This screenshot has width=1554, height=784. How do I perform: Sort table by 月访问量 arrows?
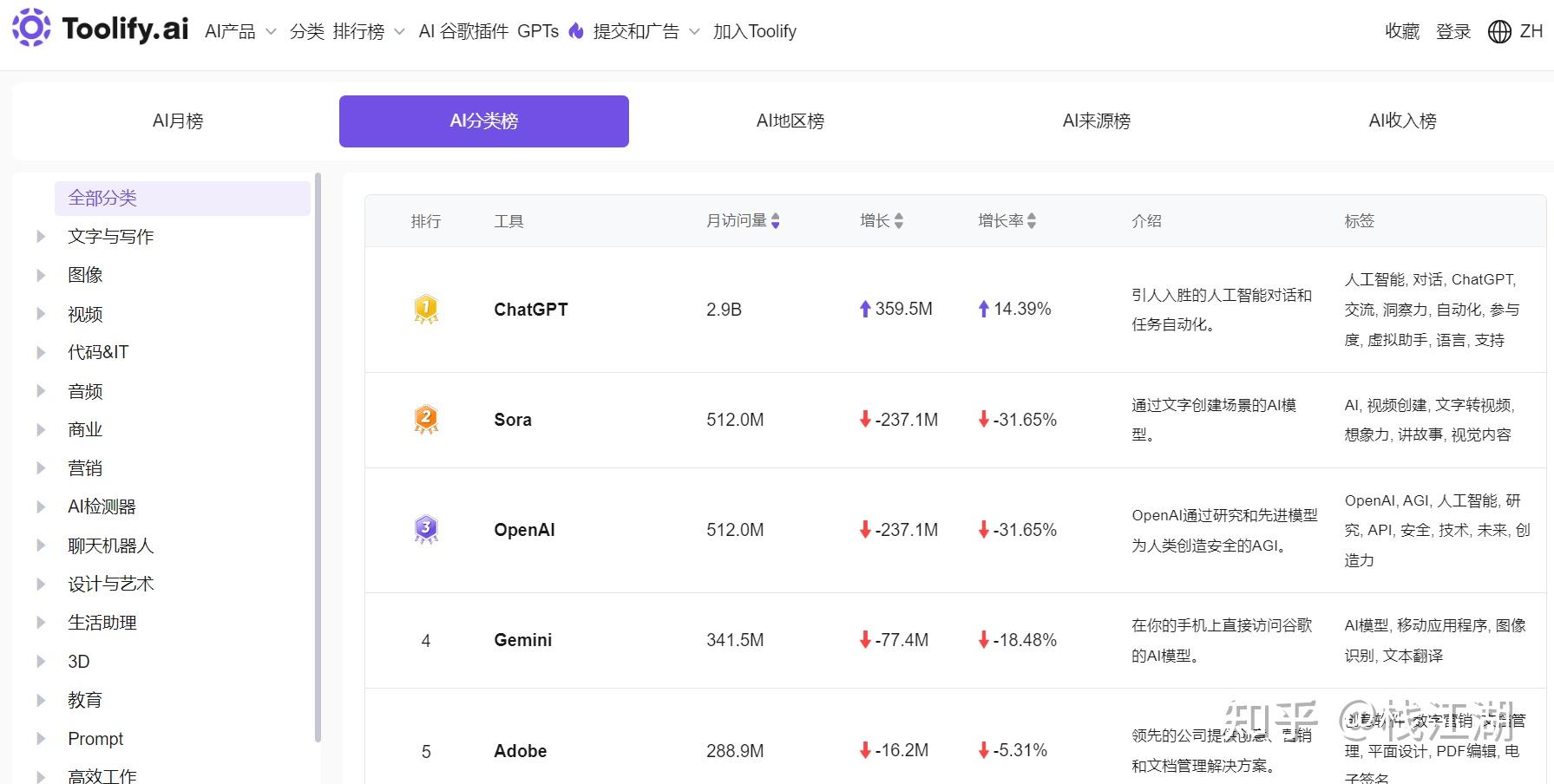point(776,221)
